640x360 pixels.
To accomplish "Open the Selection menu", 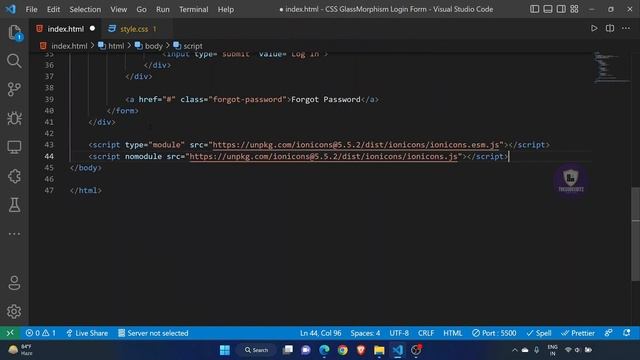I will click(x=85, y=9).
